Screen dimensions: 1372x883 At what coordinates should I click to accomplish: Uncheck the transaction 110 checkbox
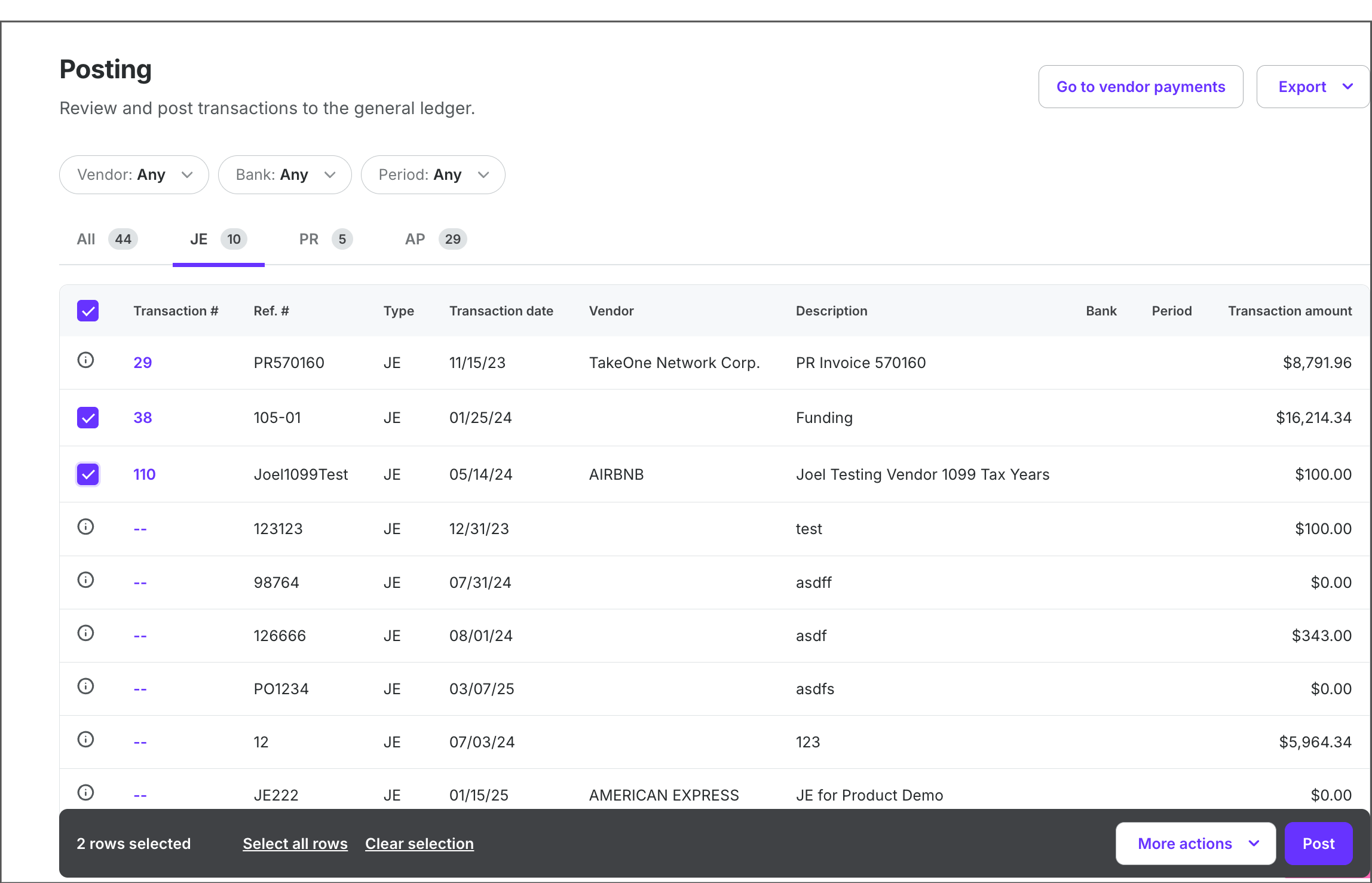(88, 474)
